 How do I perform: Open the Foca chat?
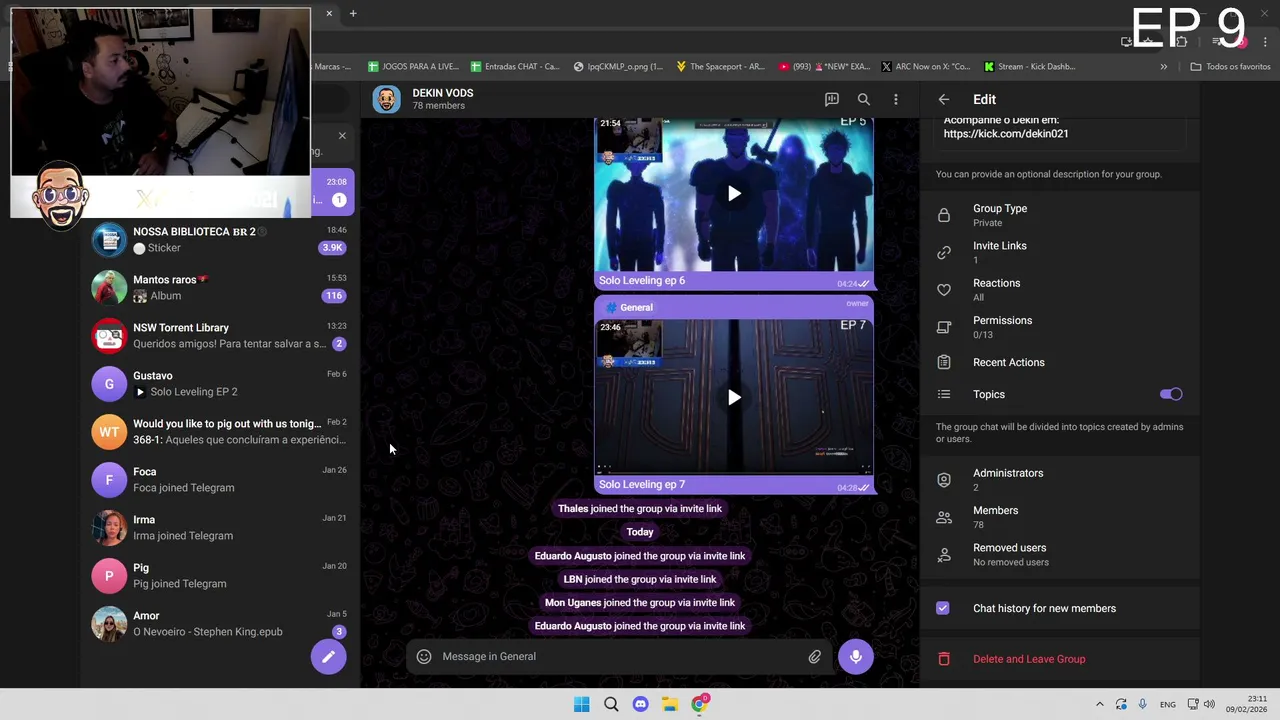point(220,479)
